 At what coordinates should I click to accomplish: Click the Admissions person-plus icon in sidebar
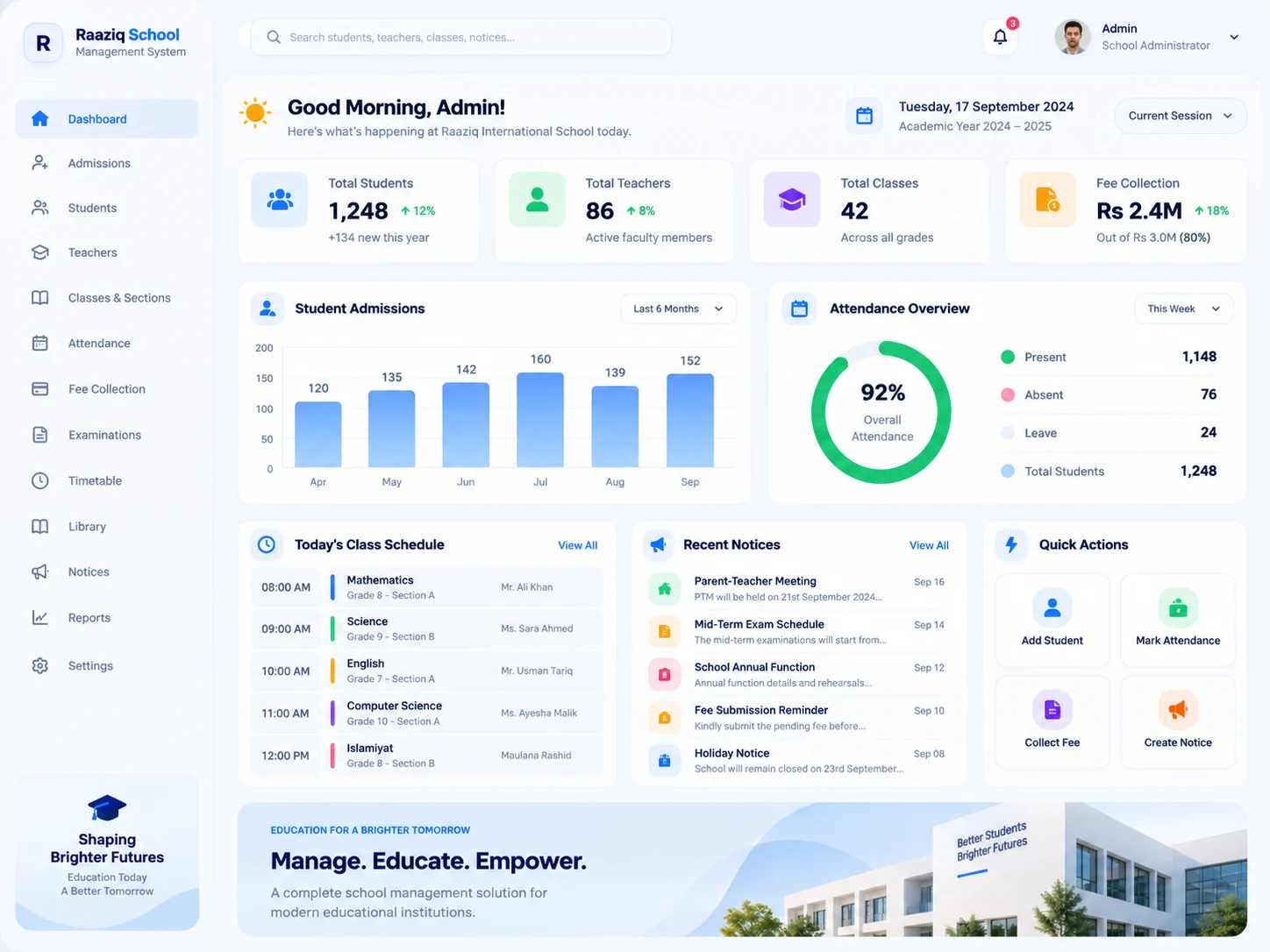tap(39, 163)
